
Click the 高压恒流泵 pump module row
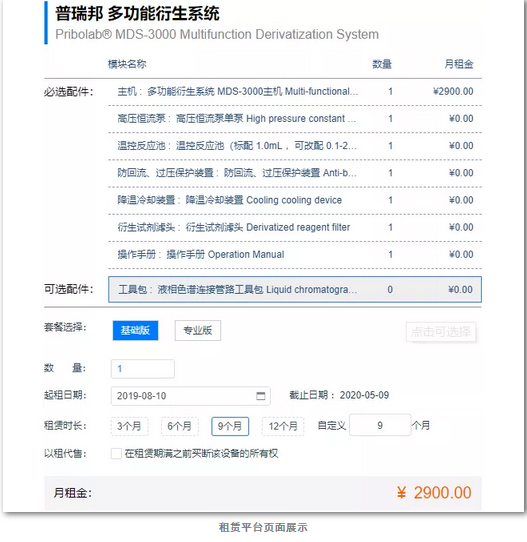(295, 119)
